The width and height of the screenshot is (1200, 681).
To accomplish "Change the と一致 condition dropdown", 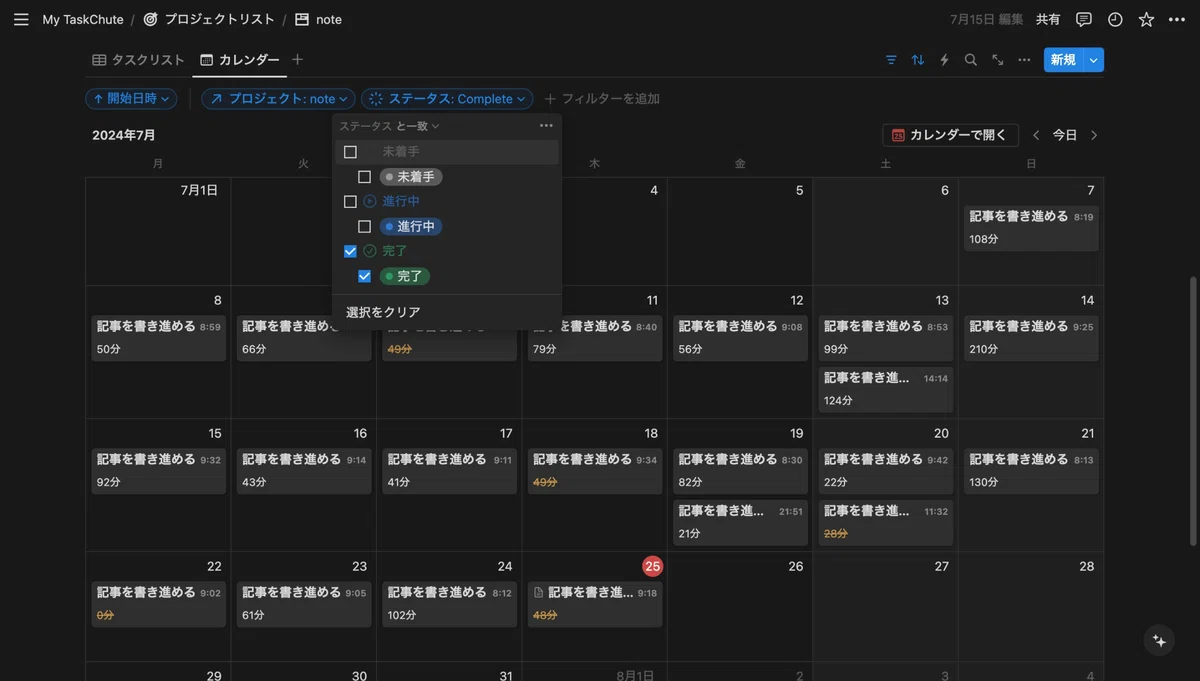I will pyautogui.click(x=418, y=126).
